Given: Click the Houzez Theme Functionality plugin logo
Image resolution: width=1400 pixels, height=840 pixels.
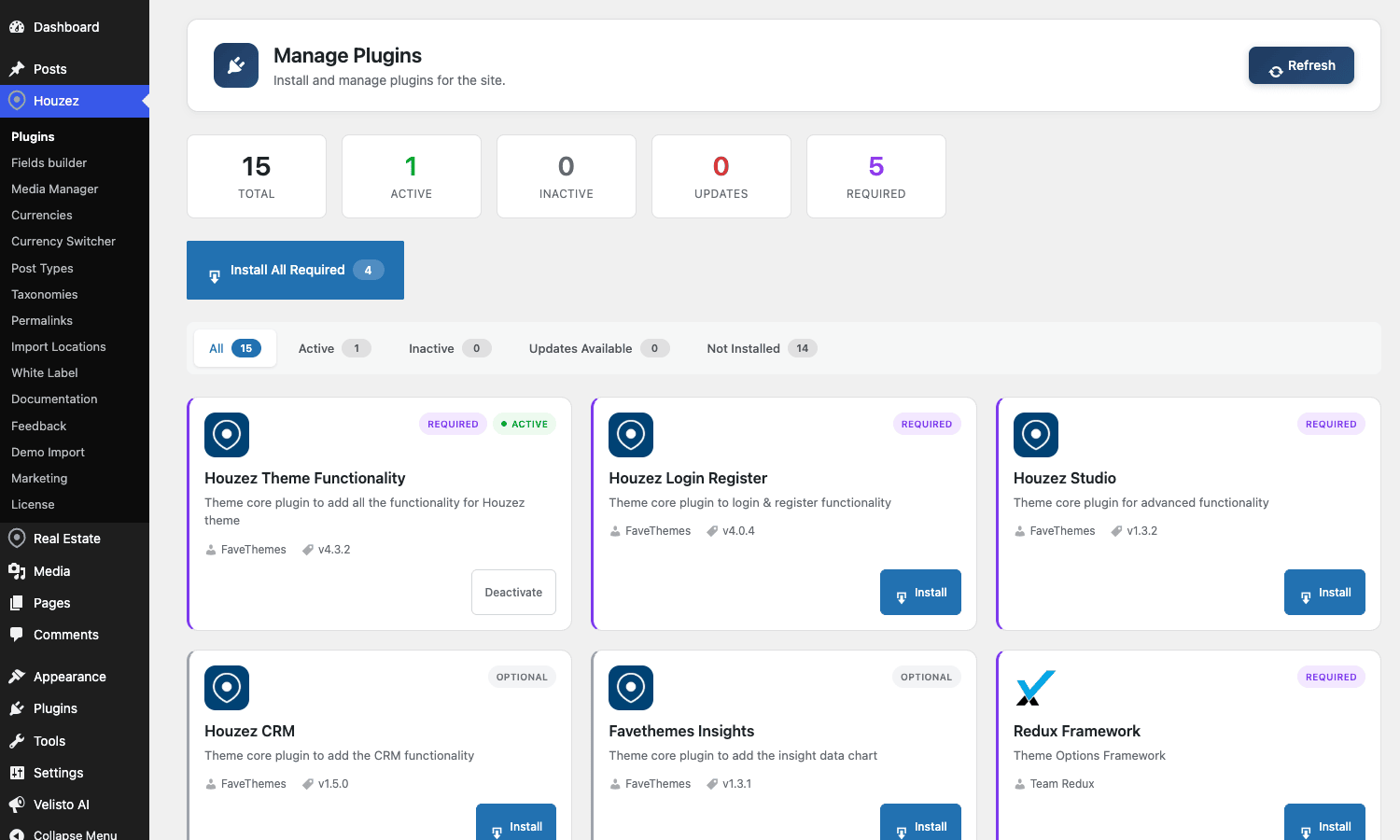Looking at the screenshot, I should 227,435.
